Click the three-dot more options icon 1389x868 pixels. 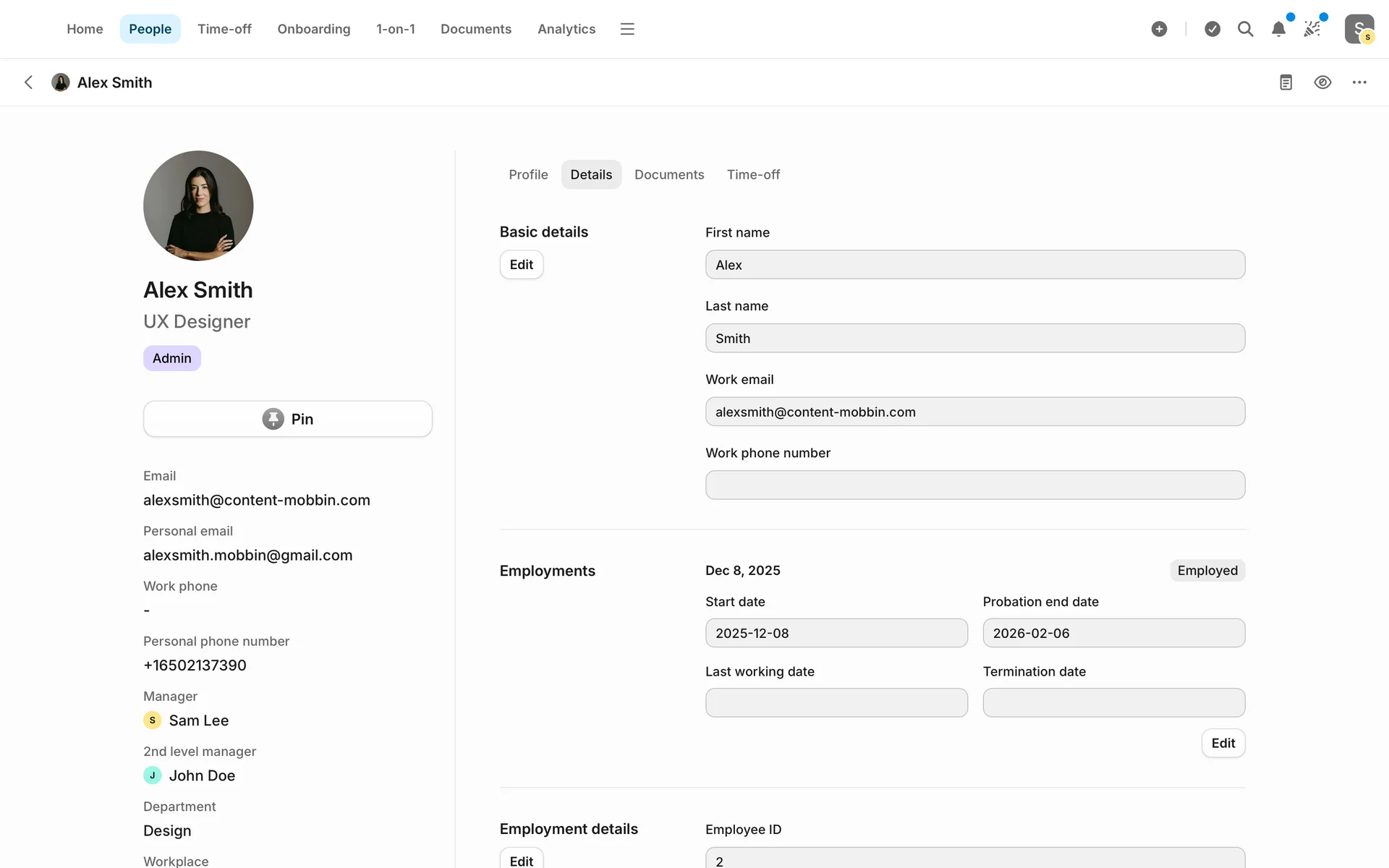pos(1359,82)
